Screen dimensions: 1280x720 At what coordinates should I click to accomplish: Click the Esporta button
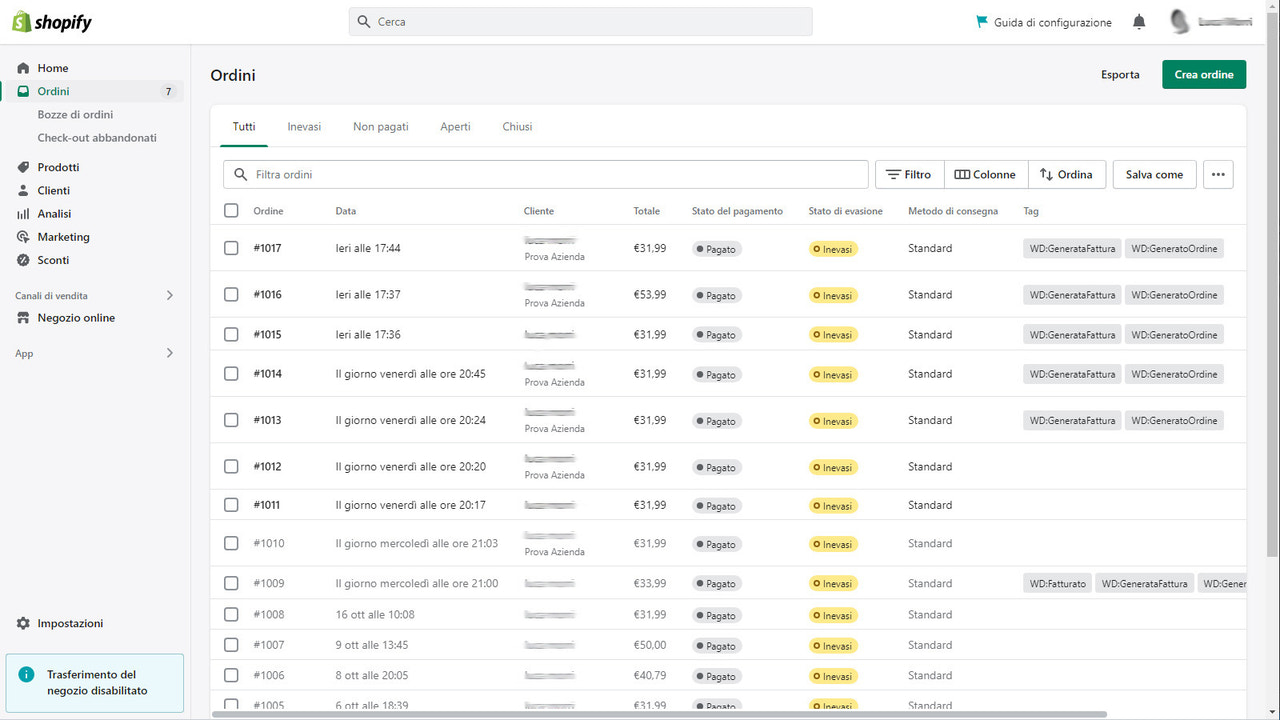pyautogui.click(x=1120, y=74)
